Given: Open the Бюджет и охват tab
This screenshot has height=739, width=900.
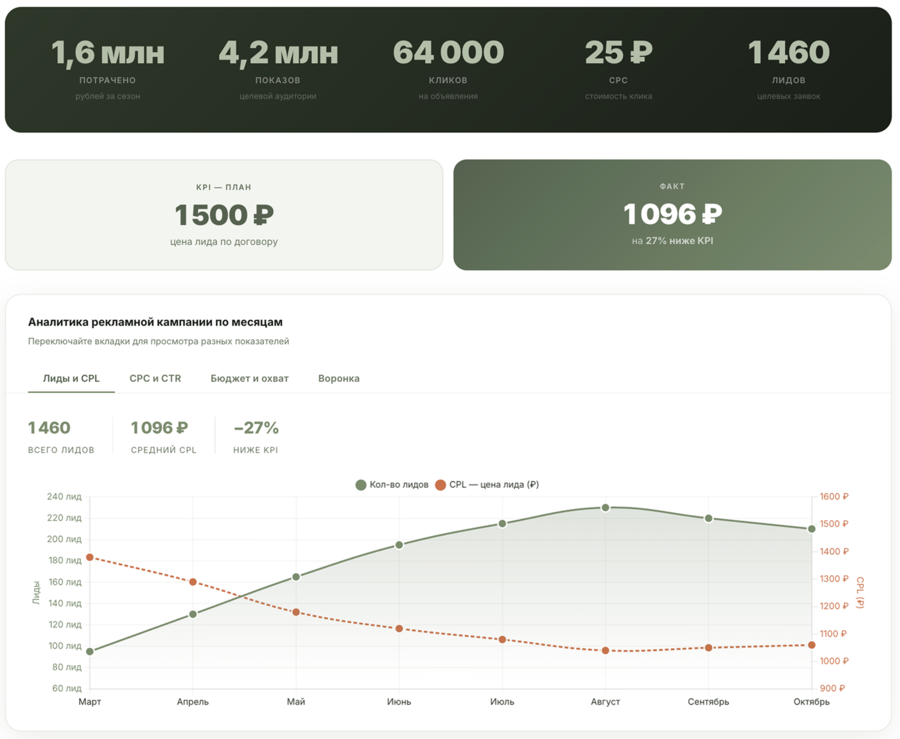Looking at the screenshot, I should point(249,379).
